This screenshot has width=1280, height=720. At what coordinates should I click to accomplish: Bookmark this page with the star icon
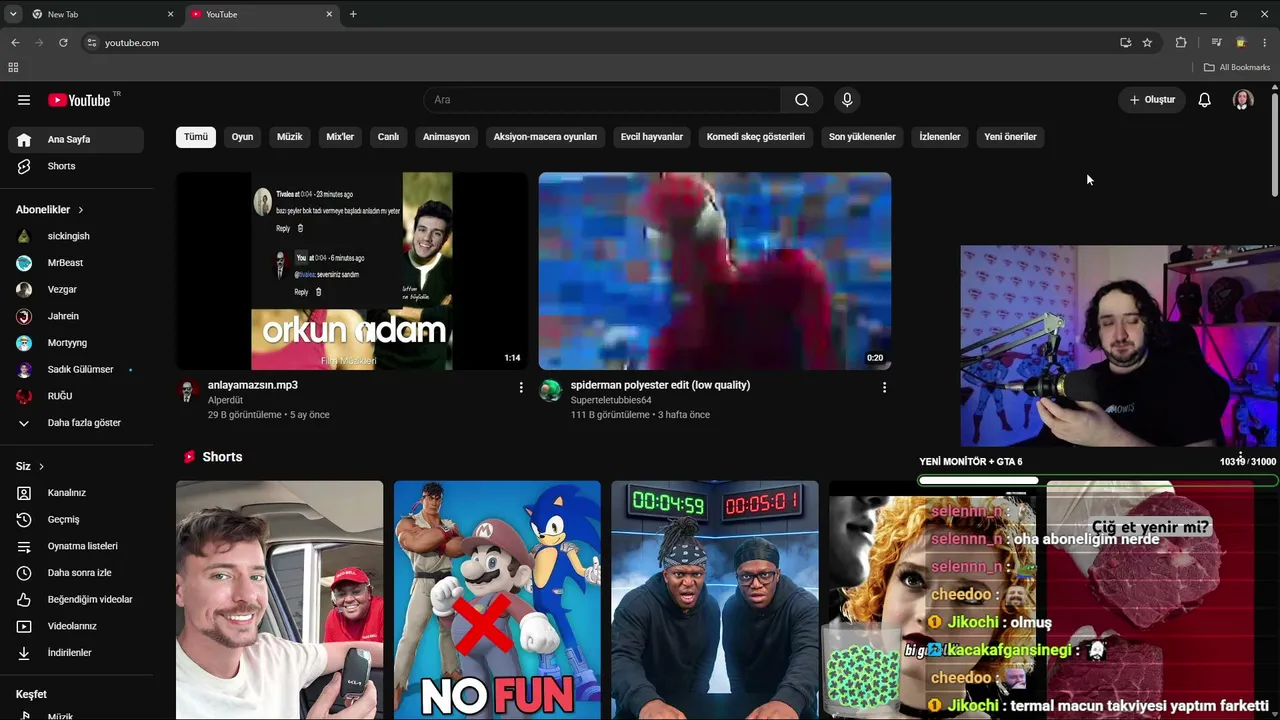coord(1147,43)
